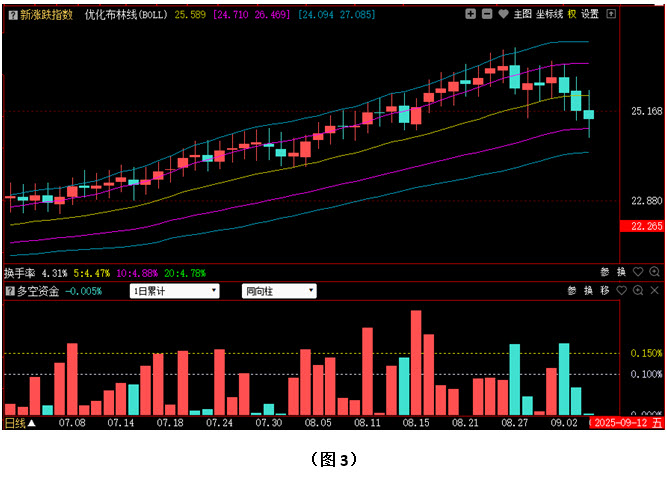Click the 08.15 date on time axis
This screenshot has width=667, height=483.
pos(416,423)
